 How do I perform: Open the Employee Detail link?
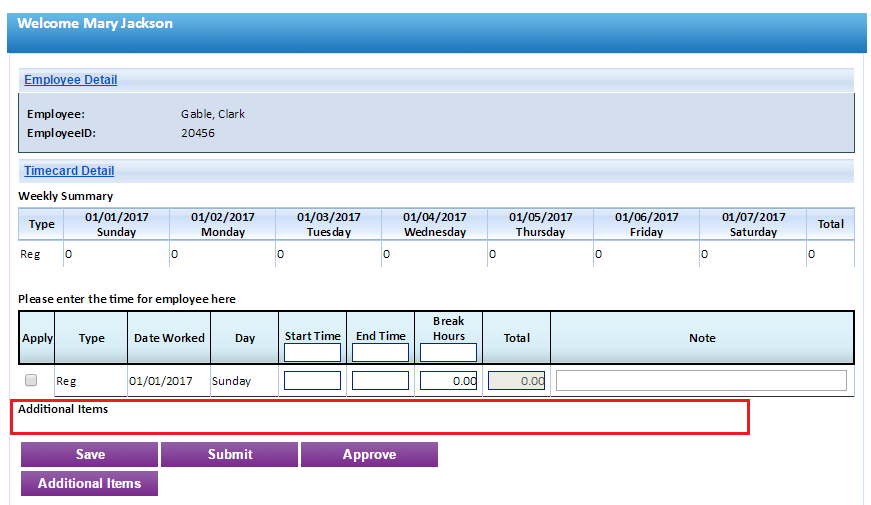(x=71, y=79)
